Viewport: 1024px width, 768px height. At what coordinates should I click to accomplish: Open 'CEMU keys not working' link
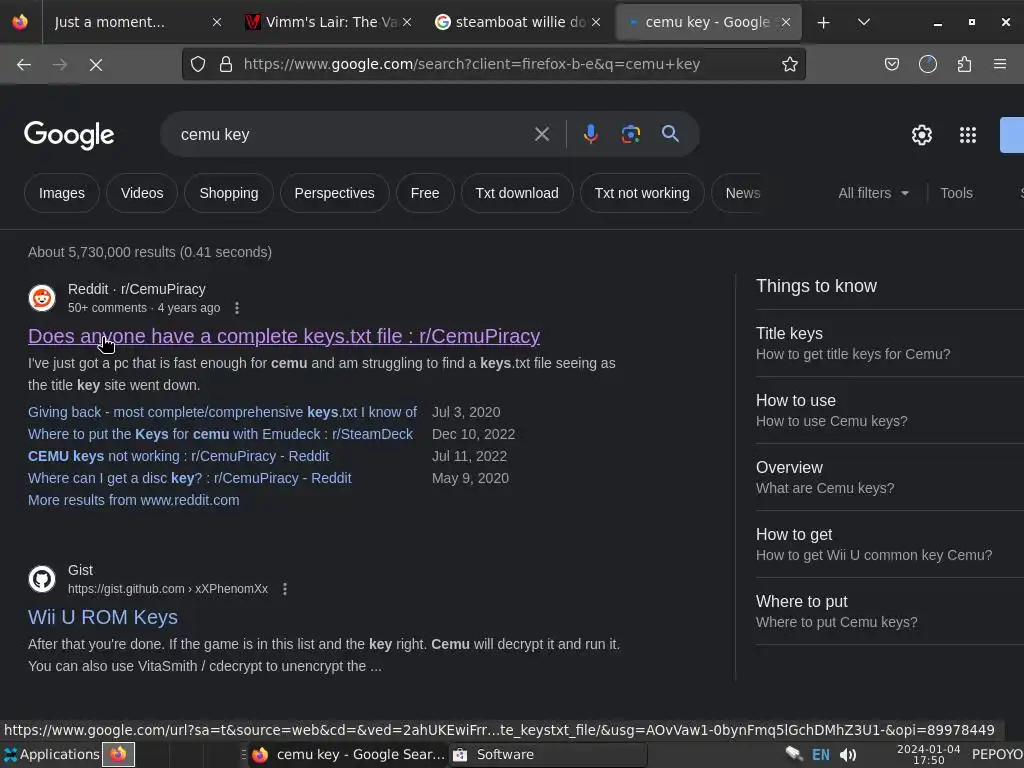178,456
